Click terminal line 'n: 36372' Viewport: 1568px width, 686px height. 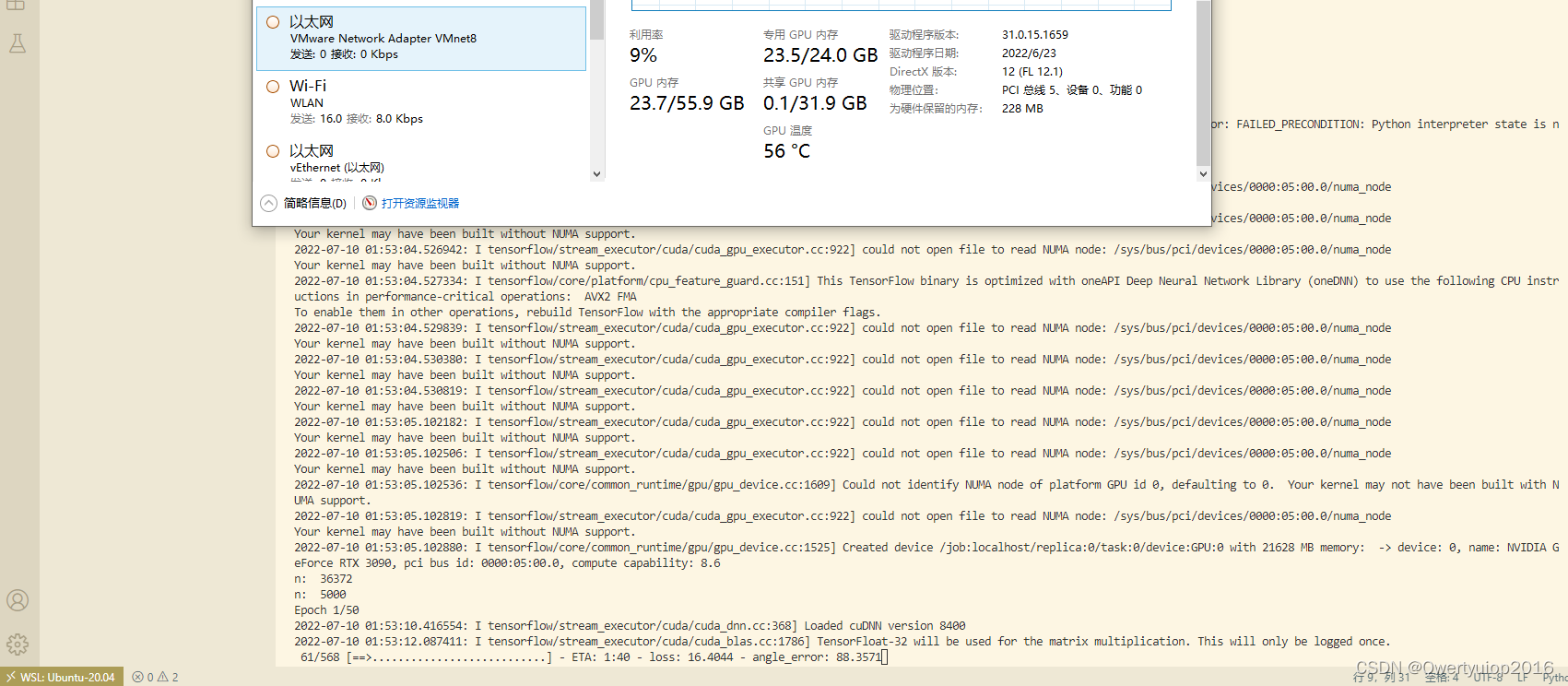coord(324,579)
